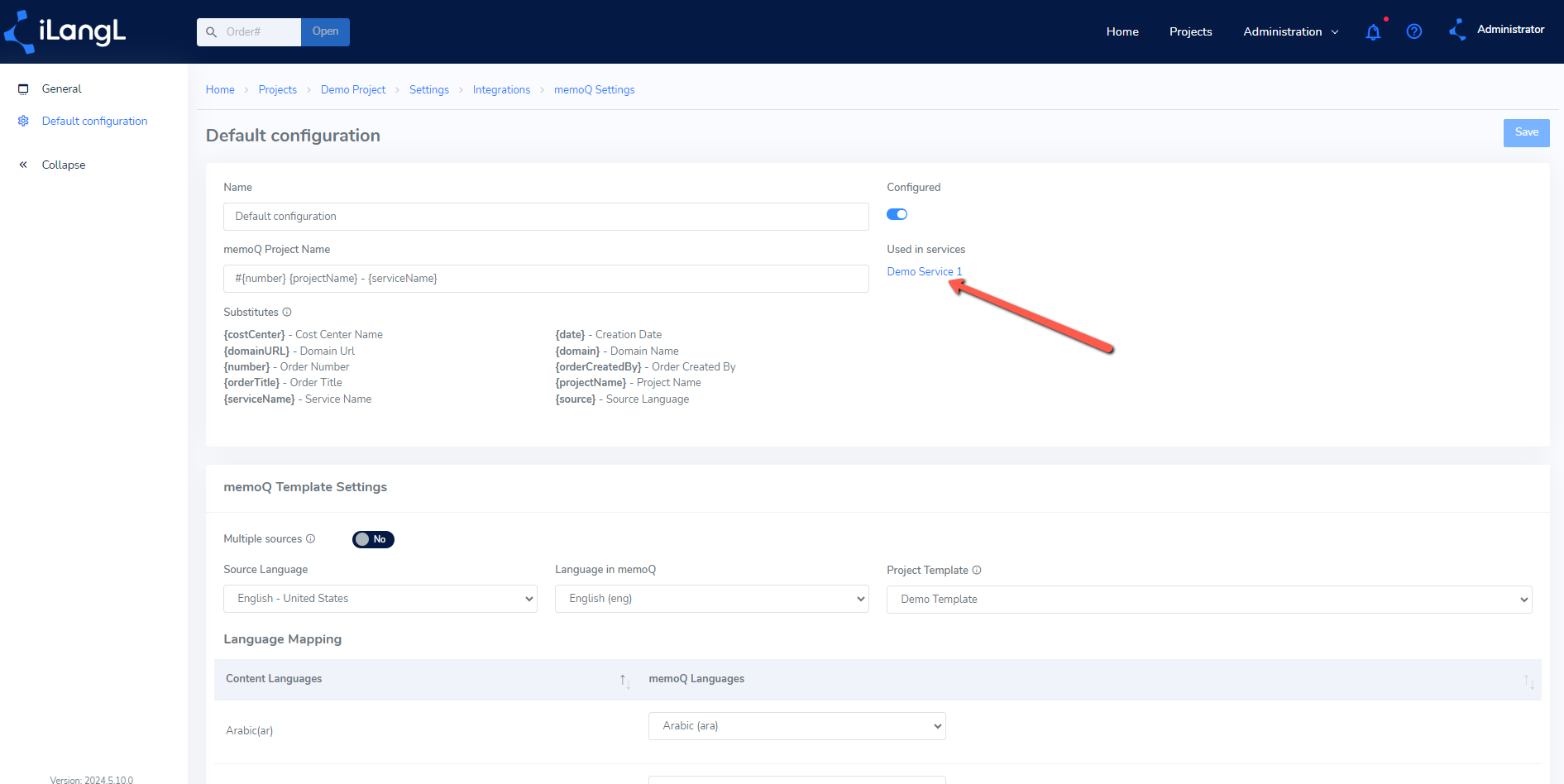Viewport: 1564px width, 784px height.
Task: Go to Projects in top navigation
Action: pos(1190,31)
